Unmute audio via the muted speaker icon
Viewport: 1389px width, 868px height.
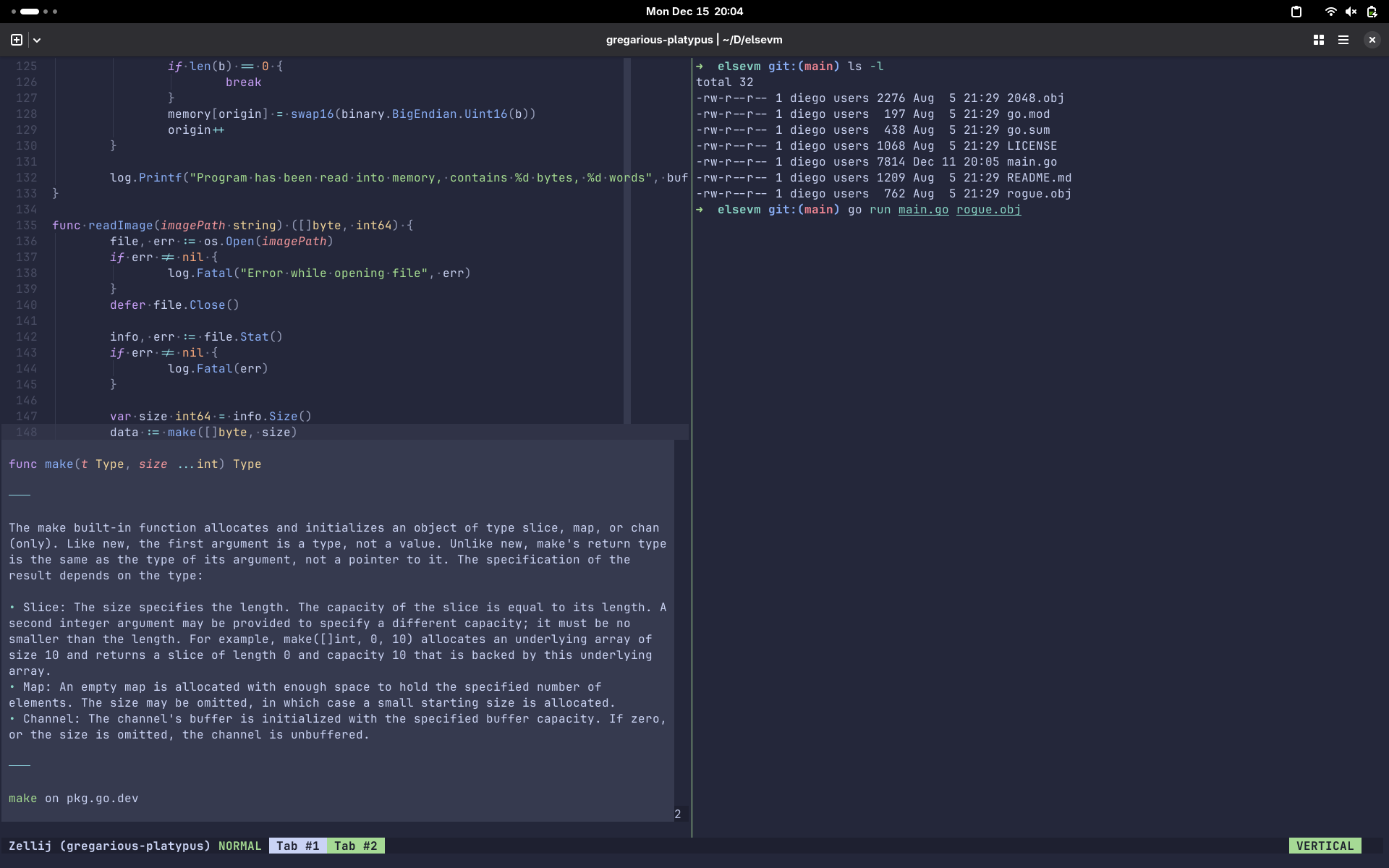coord(1351,12)
